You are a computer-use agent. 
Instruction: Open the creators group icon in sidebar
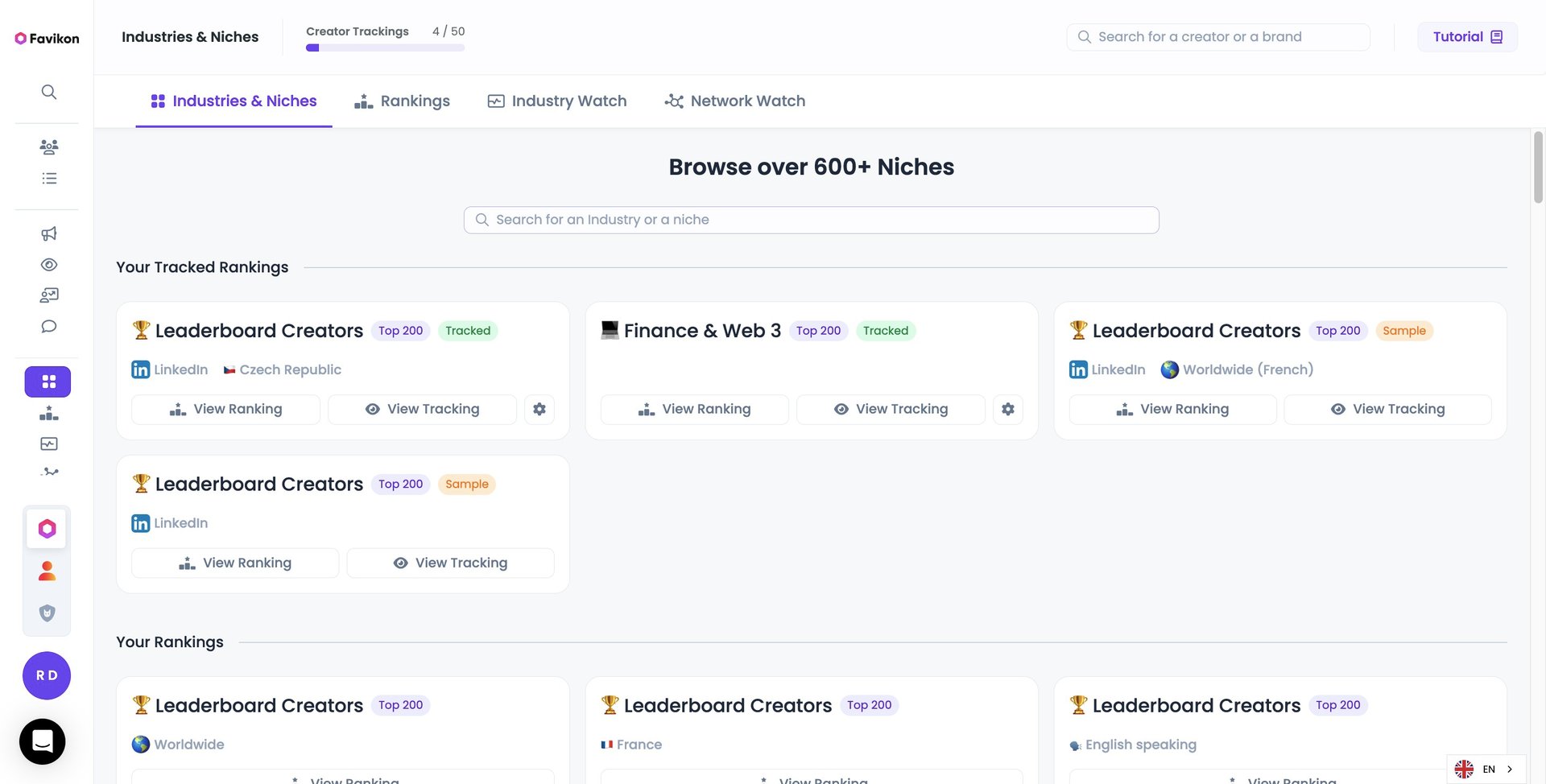click(x=48, y=146)
